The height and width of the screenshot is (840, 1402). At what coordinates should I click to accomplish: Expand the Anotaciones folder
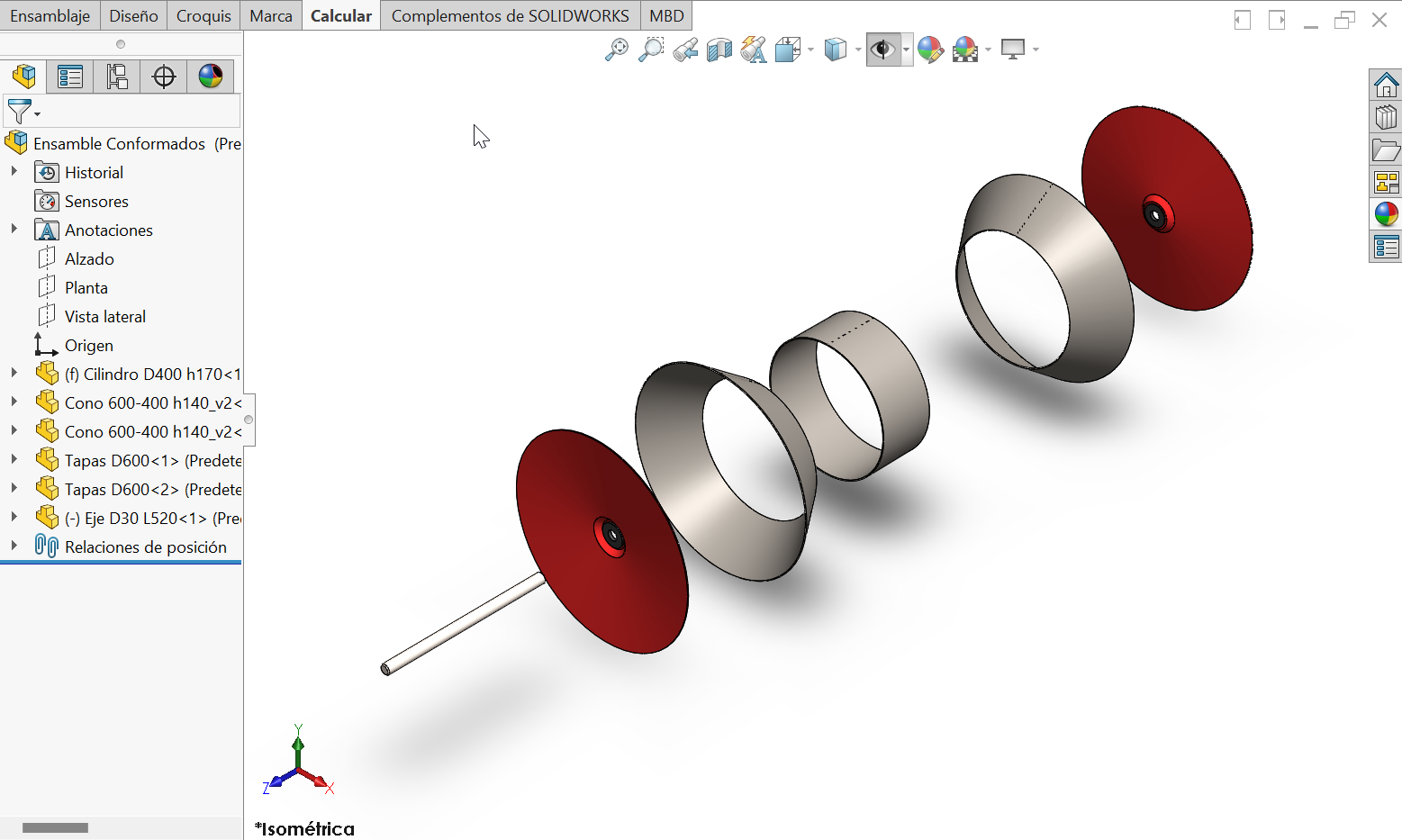[14, 229]
